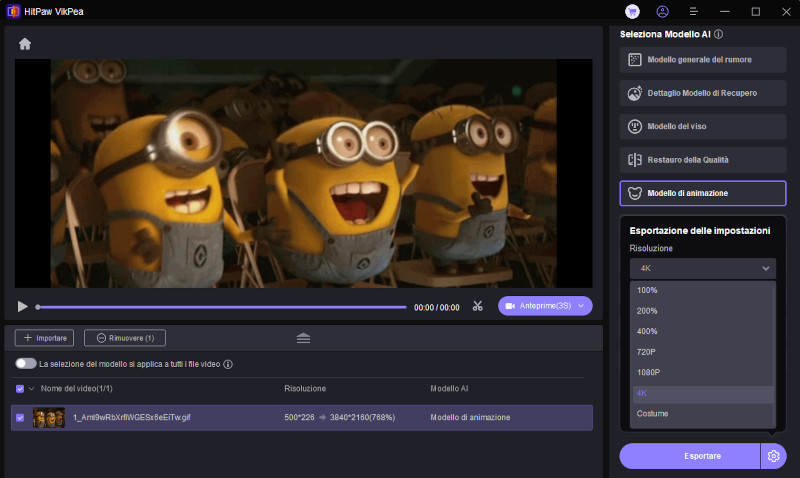Image resolution: width=800 pixels, height=478 pixels.
Task: Go to the home screen icon
Action: pos(24,44)
